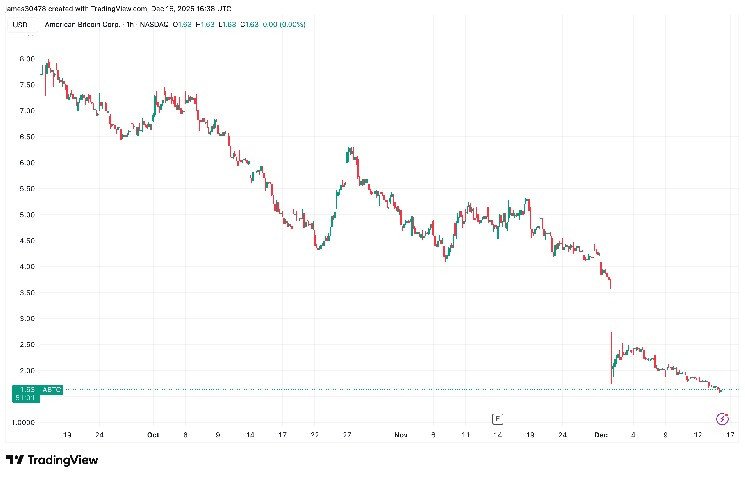The width and height of the screenshot is (745, 478).
Task: Click the Nov label on time axis
Action: (401, 436)
